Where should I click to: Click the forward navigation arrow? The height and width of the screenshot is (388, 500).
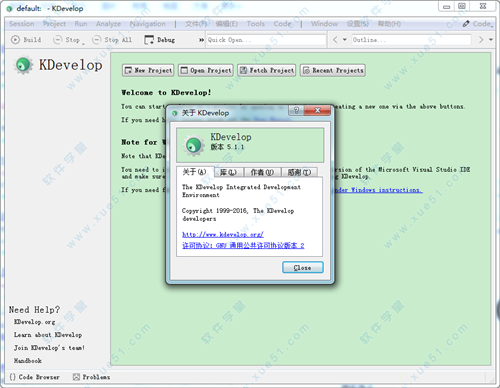pyautogui.click(x=481, y=40)
